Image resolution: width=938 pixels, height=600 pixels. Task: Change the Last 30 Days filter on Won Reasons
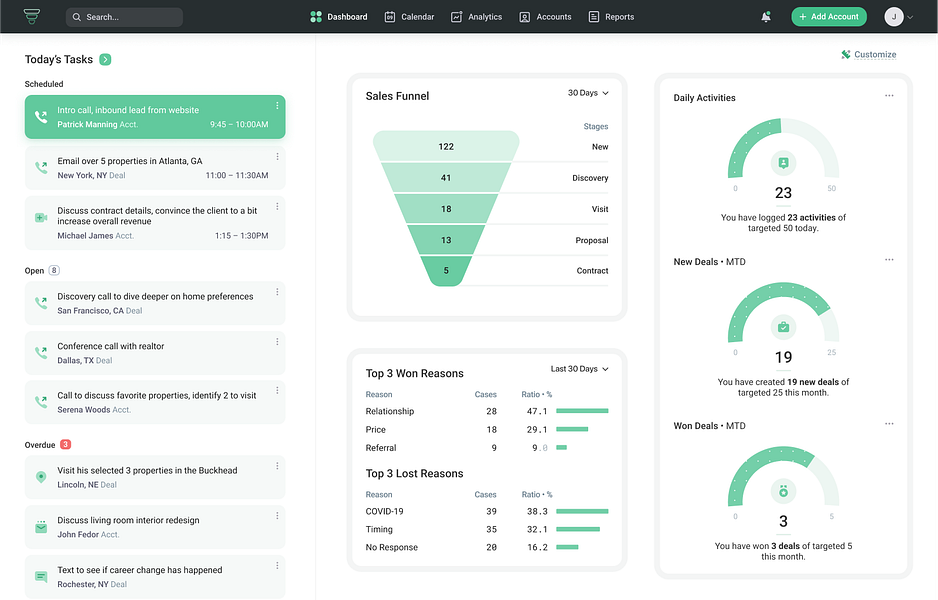point(578,368)
